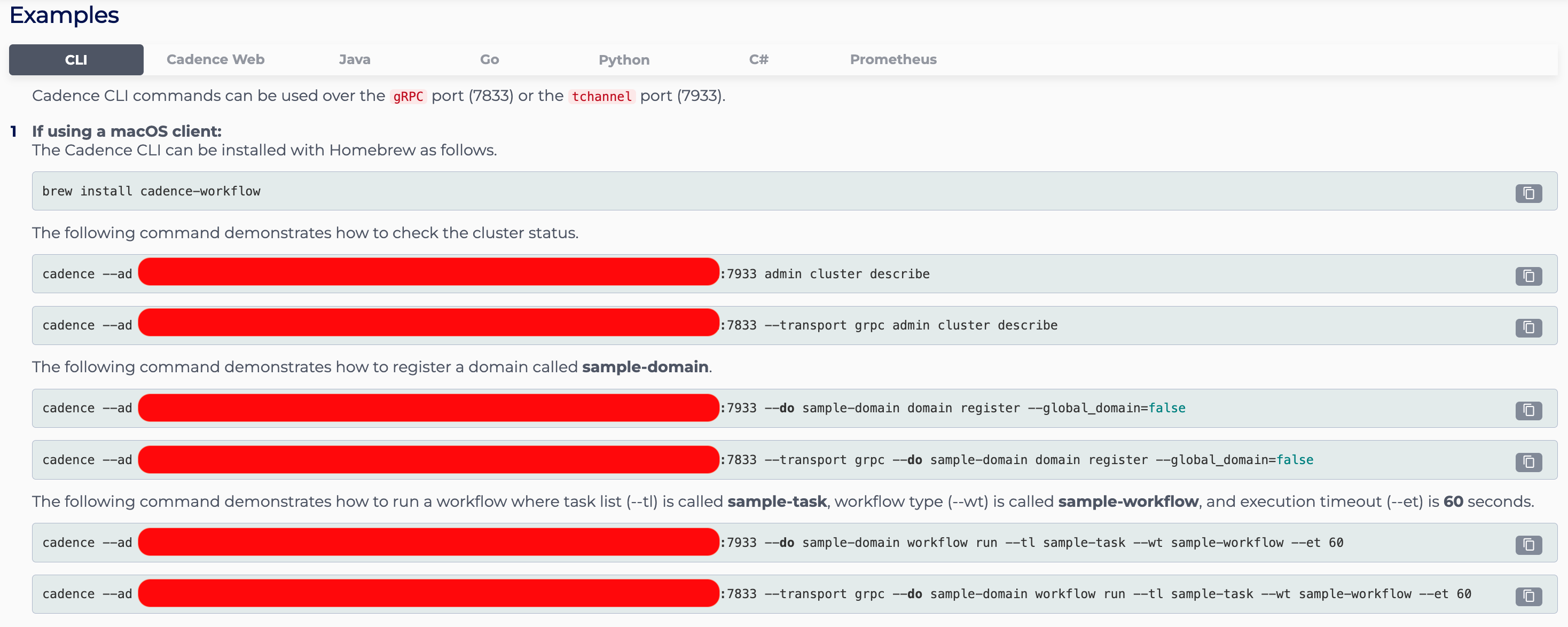Select the C# tab
Image resolution: width=1568 pixels, height=627 pixels.
pyautogui.click(x=758, y=60)
